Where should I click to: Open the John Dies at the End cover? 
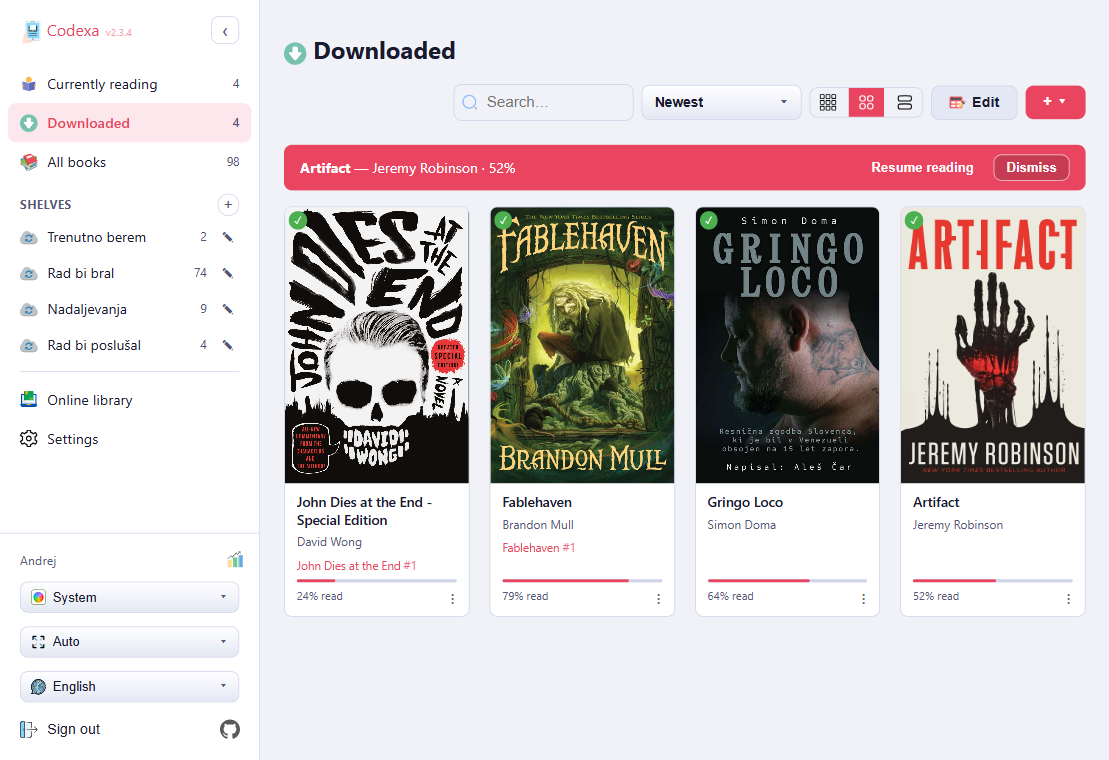tap(377, 345)
